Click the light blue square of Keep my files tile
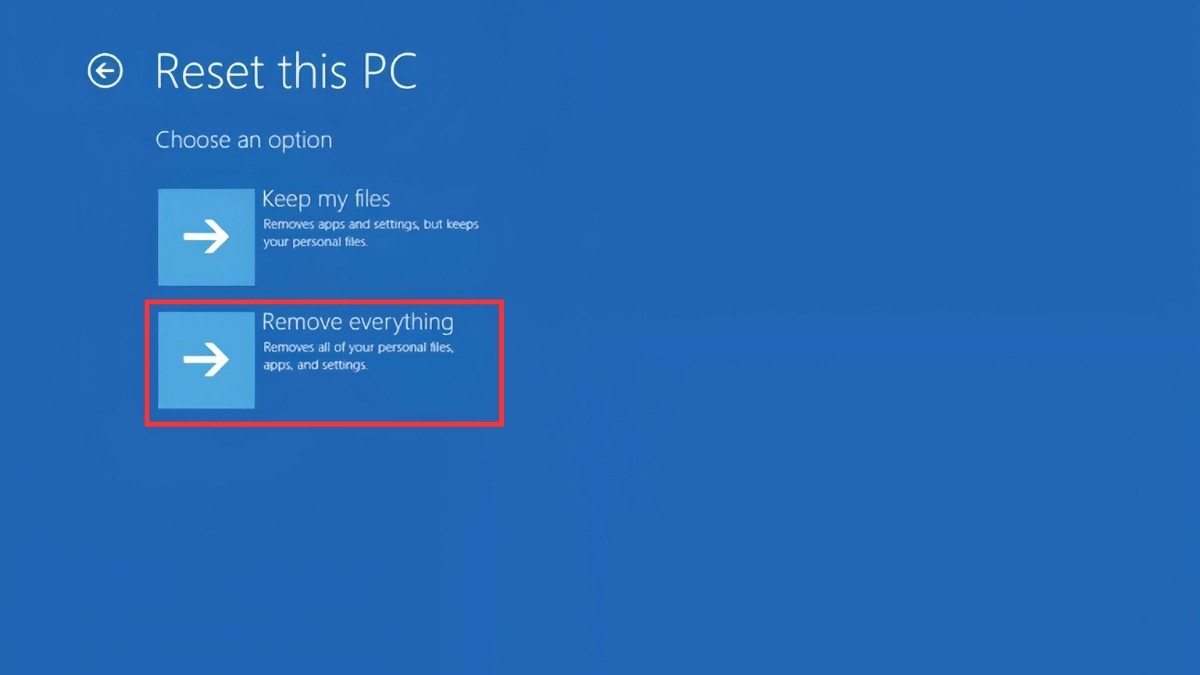 (x=207, y=237)
